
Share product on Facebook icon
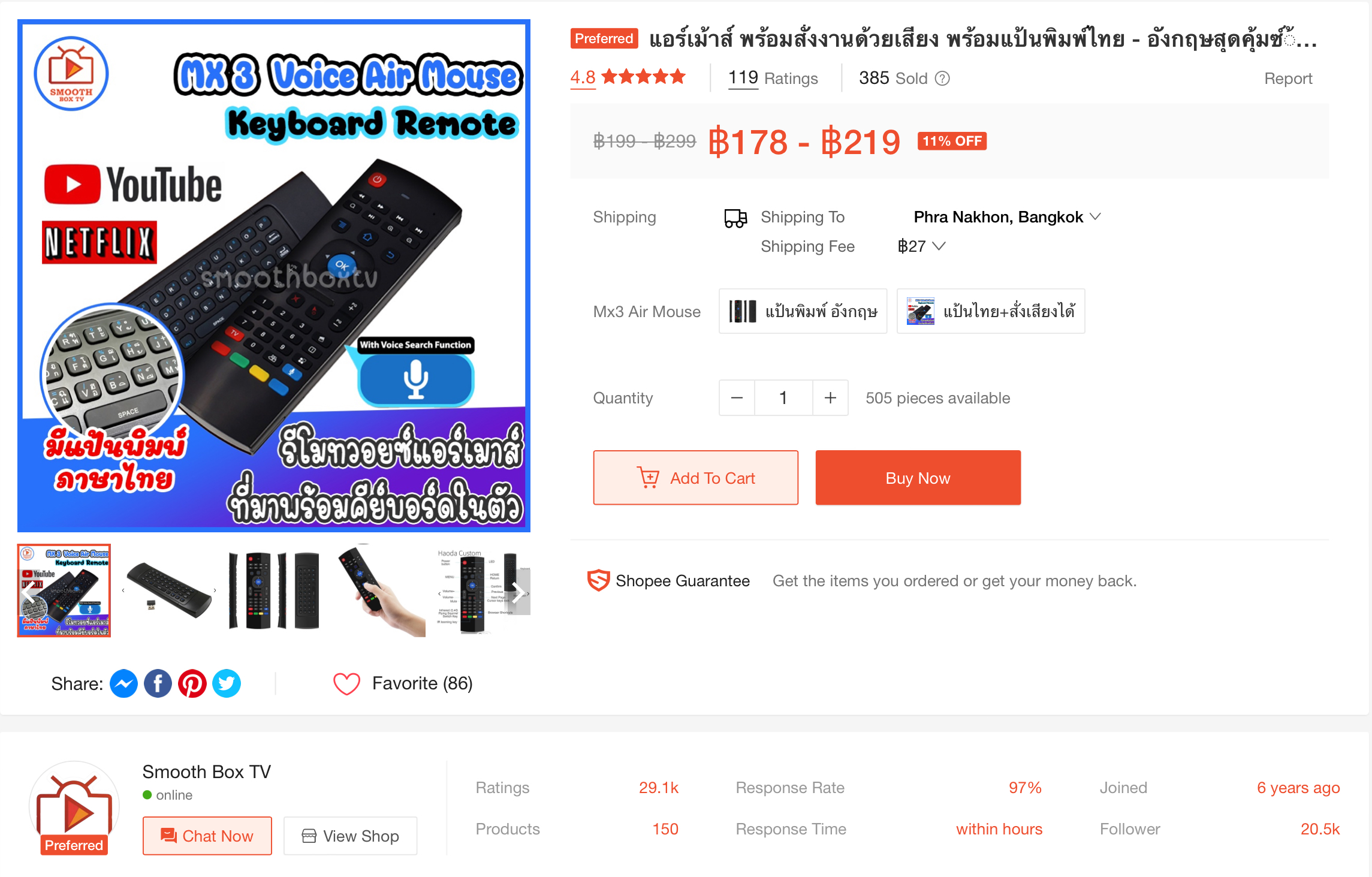click(x=158, y=683)
